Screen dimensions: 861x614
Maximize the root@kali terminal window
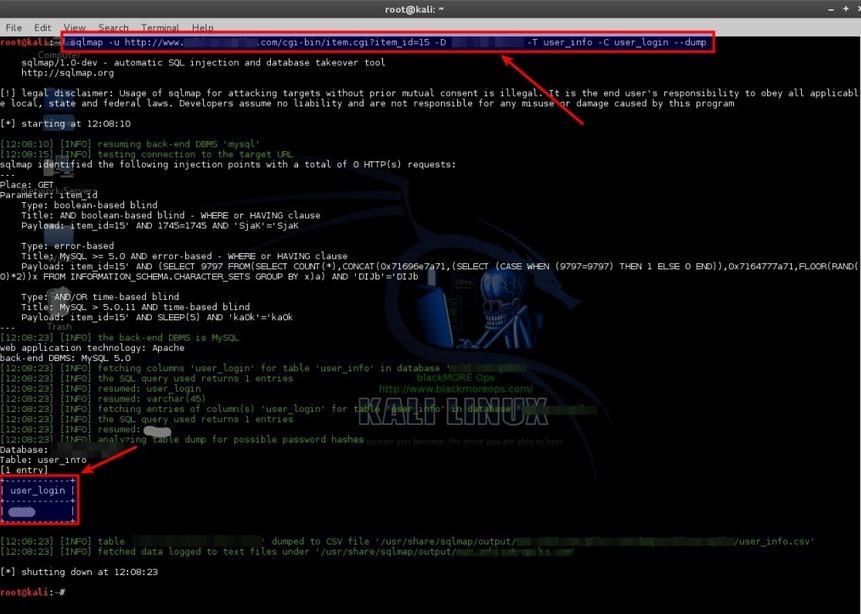coord(845,9)
